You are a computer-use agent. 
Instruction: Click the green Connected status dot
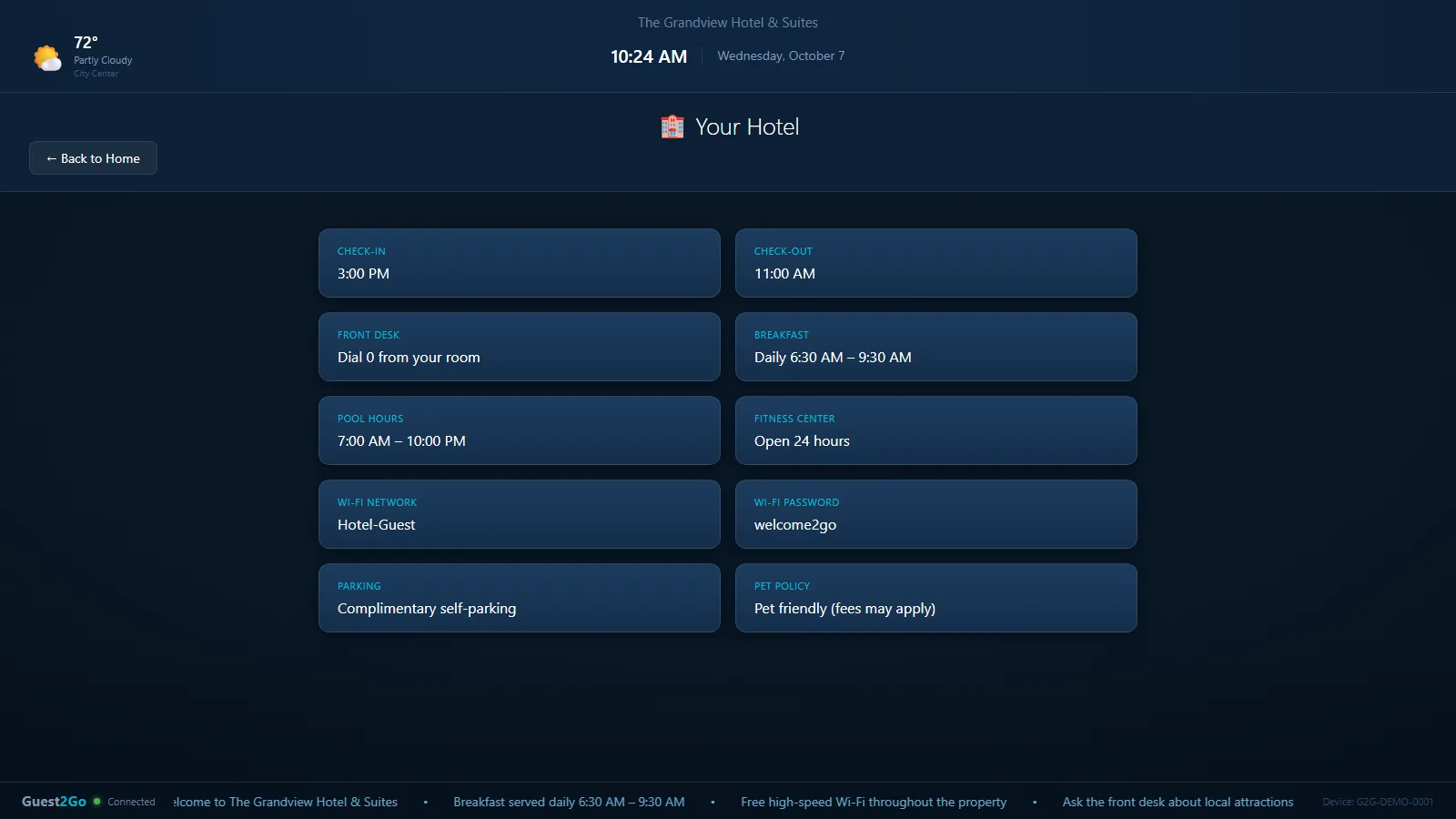coord(97,802)
